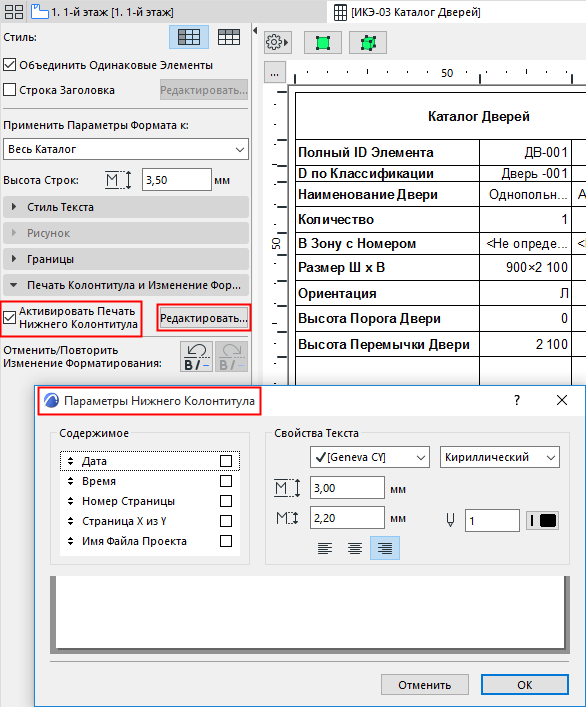Expand the Границы section

point(126,259)
